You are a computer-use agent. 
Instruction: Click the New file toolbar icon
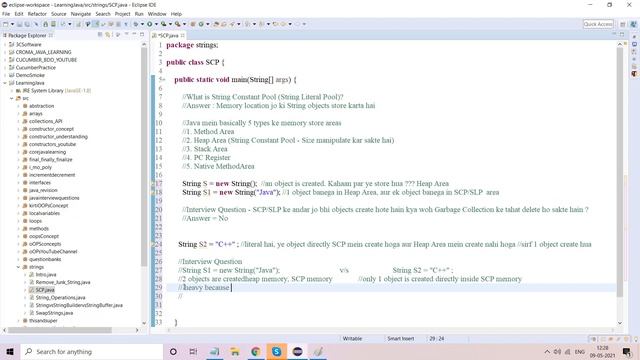click(x=5, y=24)
